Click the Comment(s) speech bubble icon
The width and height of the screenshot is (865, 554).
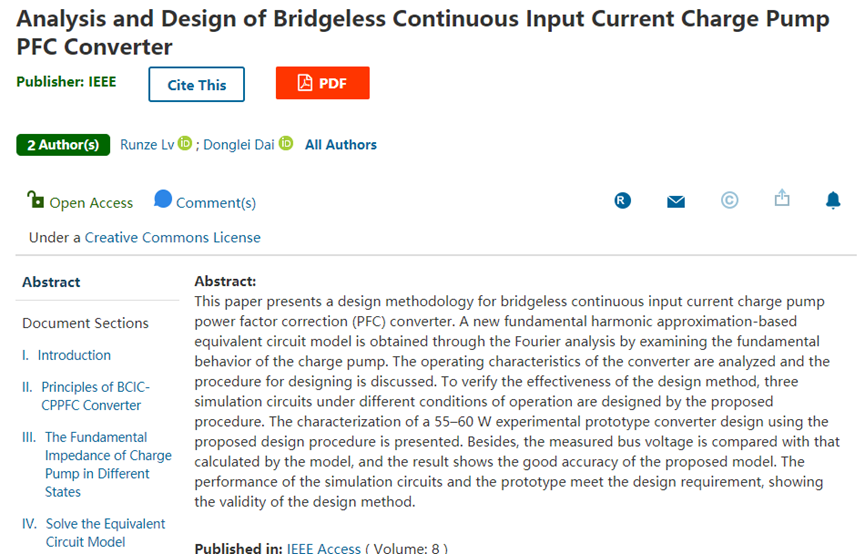click(x=163, y=200)
